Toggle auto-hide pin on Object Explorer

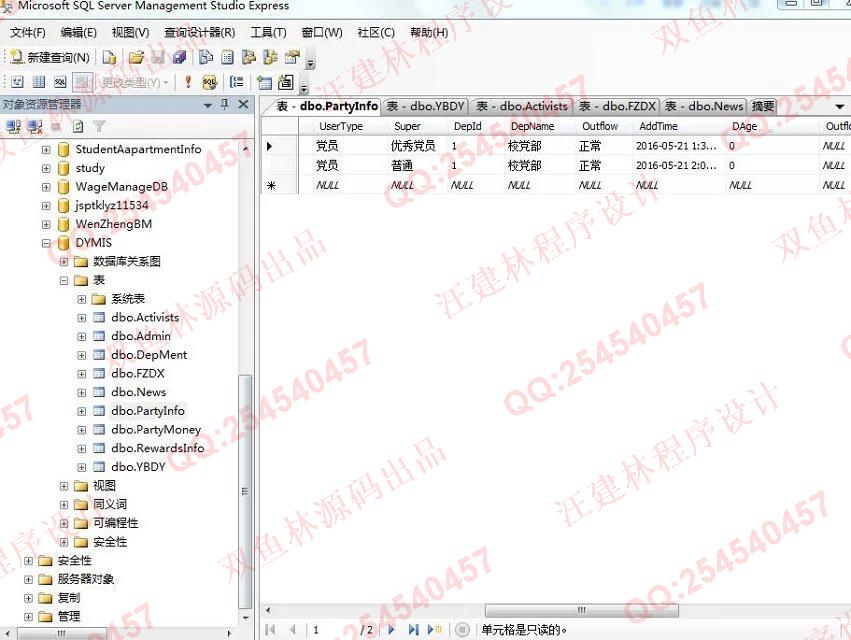[x=225, y=104]
